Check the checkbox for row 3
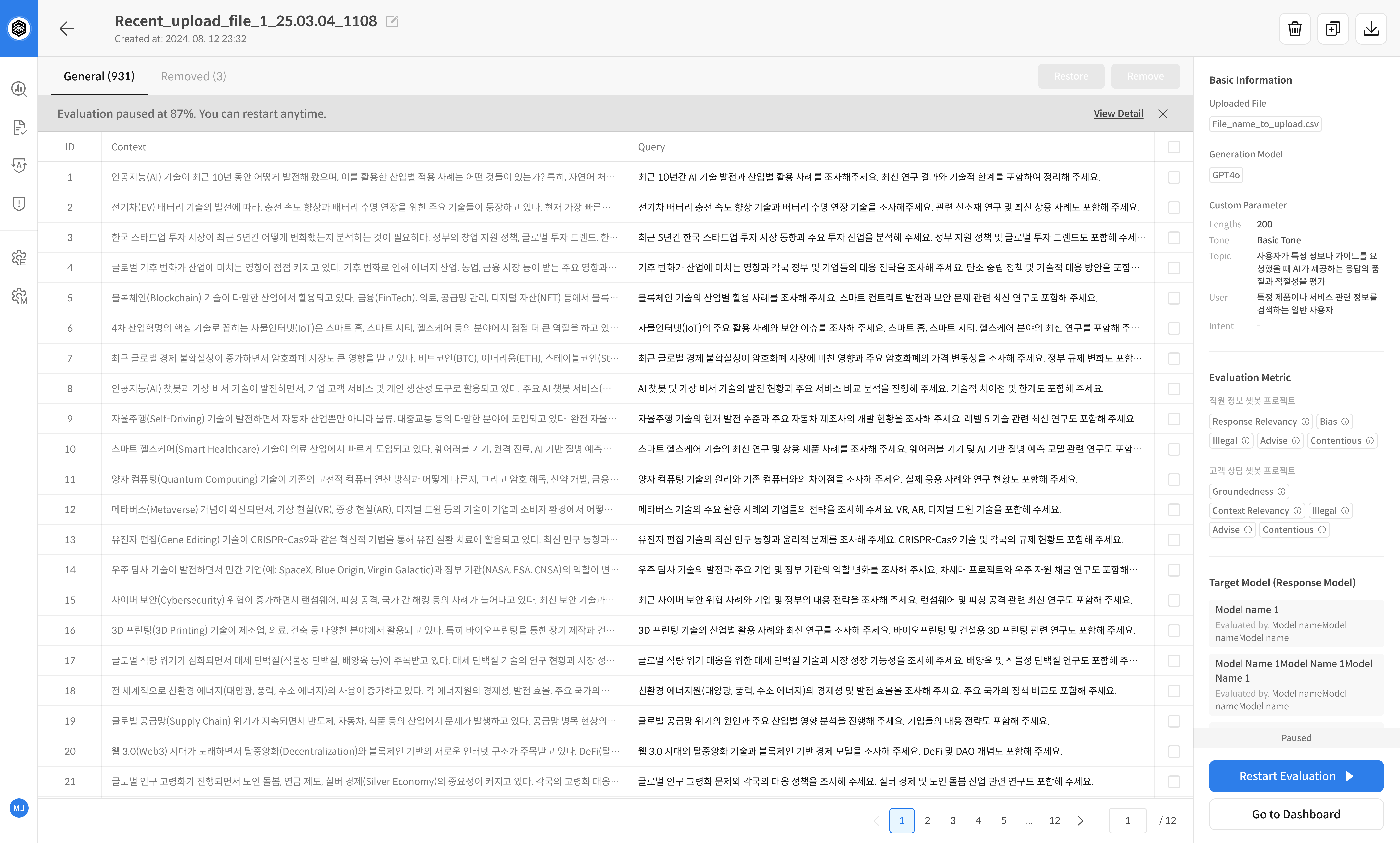This screenshot has height=843, width=1400. [1174, 237]
